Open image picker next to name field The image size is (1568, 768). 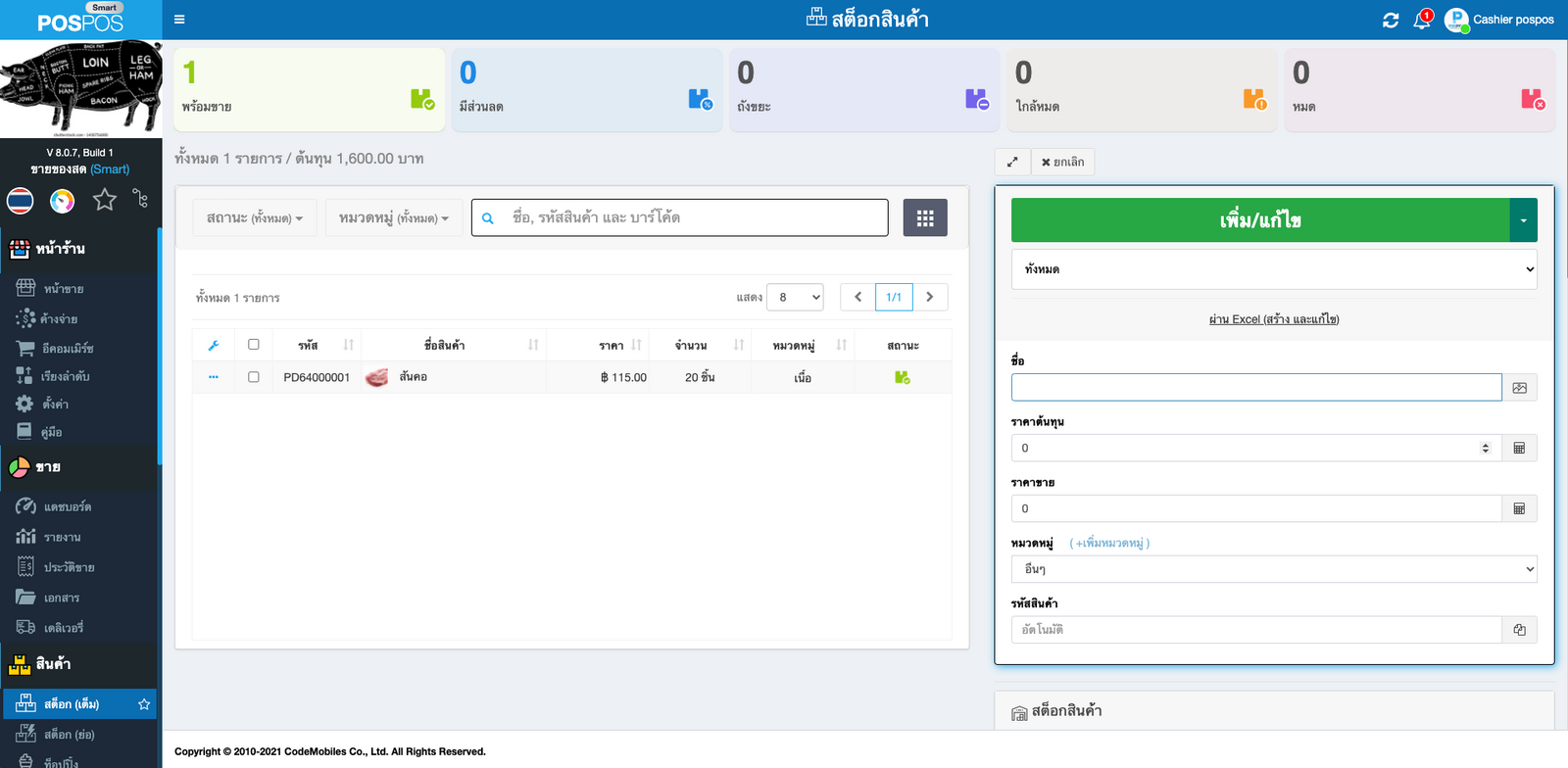coord(1519,388)
